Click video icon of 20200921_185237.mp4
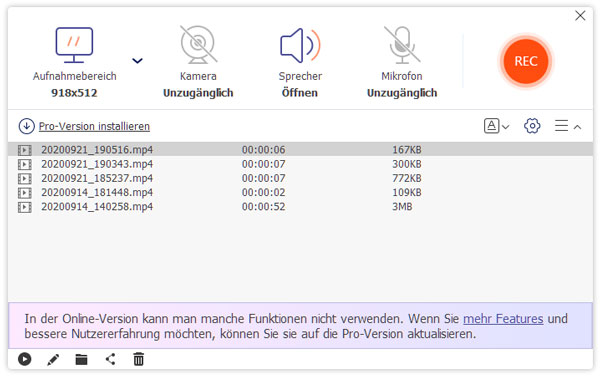 24,179
